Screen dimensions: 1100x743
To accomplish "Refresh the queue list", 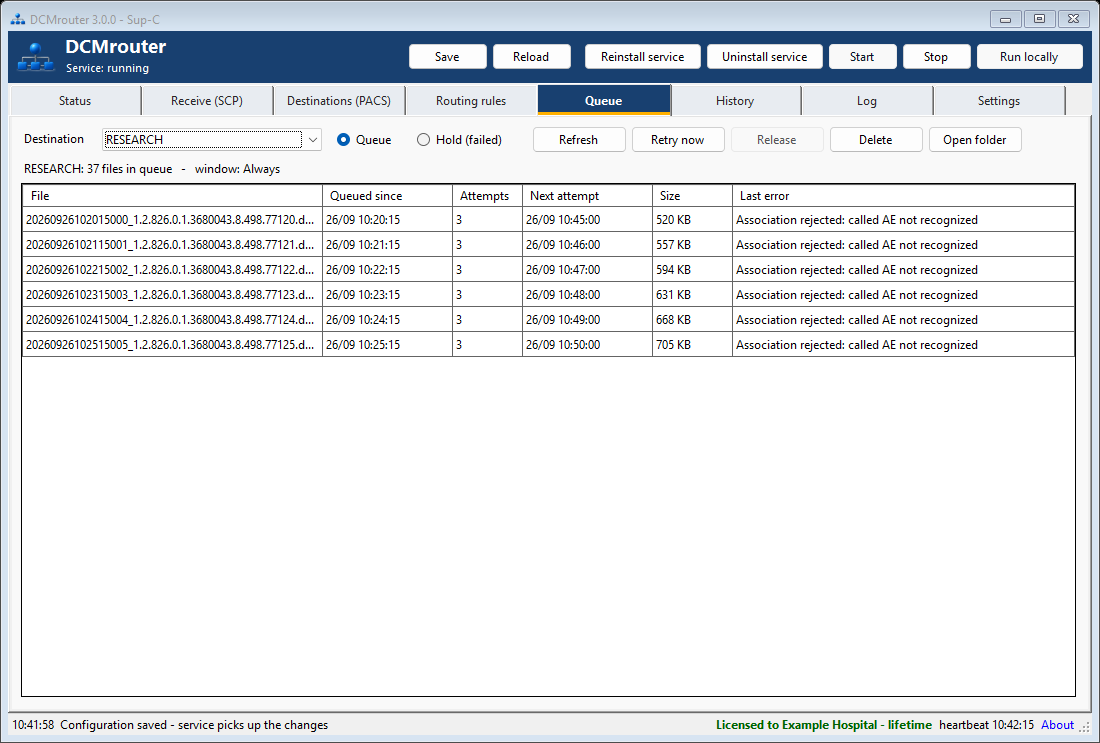I will coord(579,140).
